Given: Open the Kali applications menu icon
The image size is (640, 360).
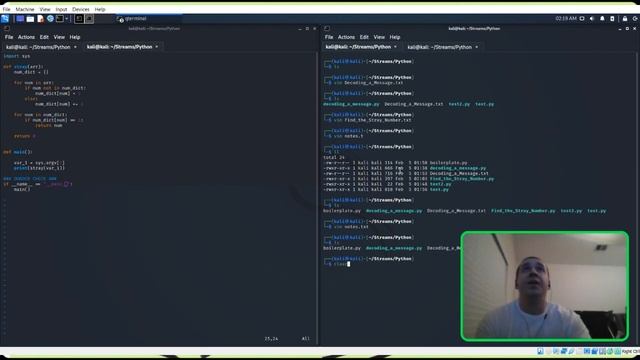Looking at the screenshot, I should pos(5,18).
